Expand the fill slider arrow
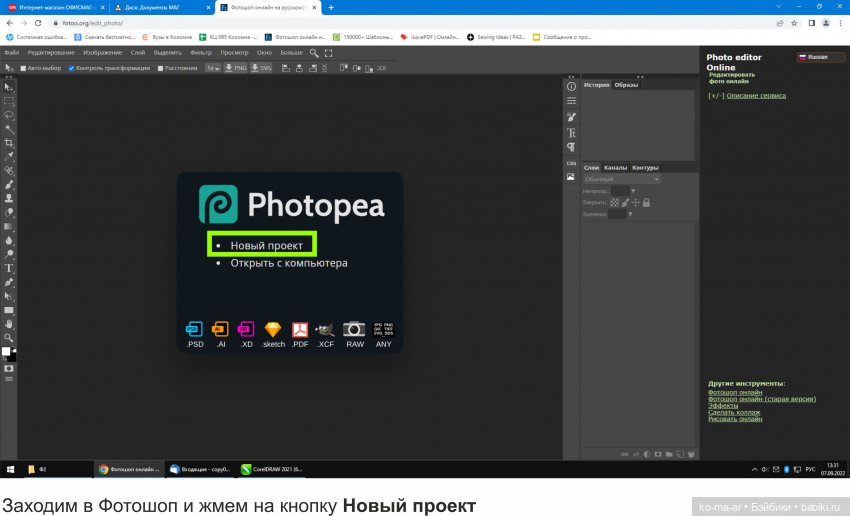The width and height of the screenshot is (850, 516). (630, 214)
